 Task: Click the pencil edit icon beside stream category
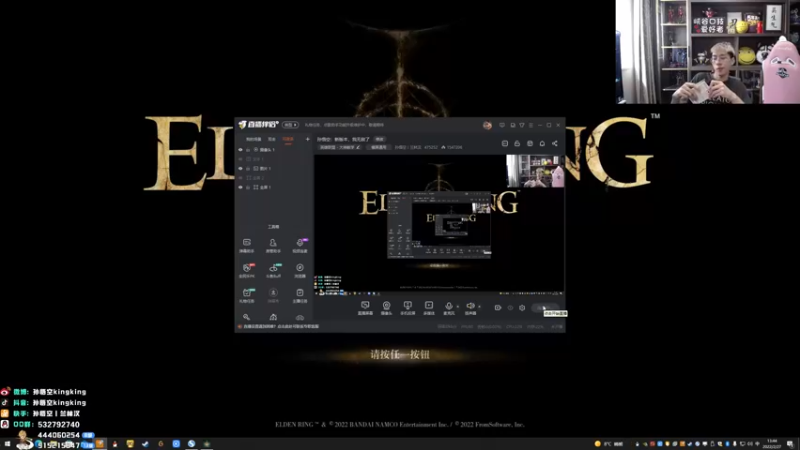[x=358, y=147]
